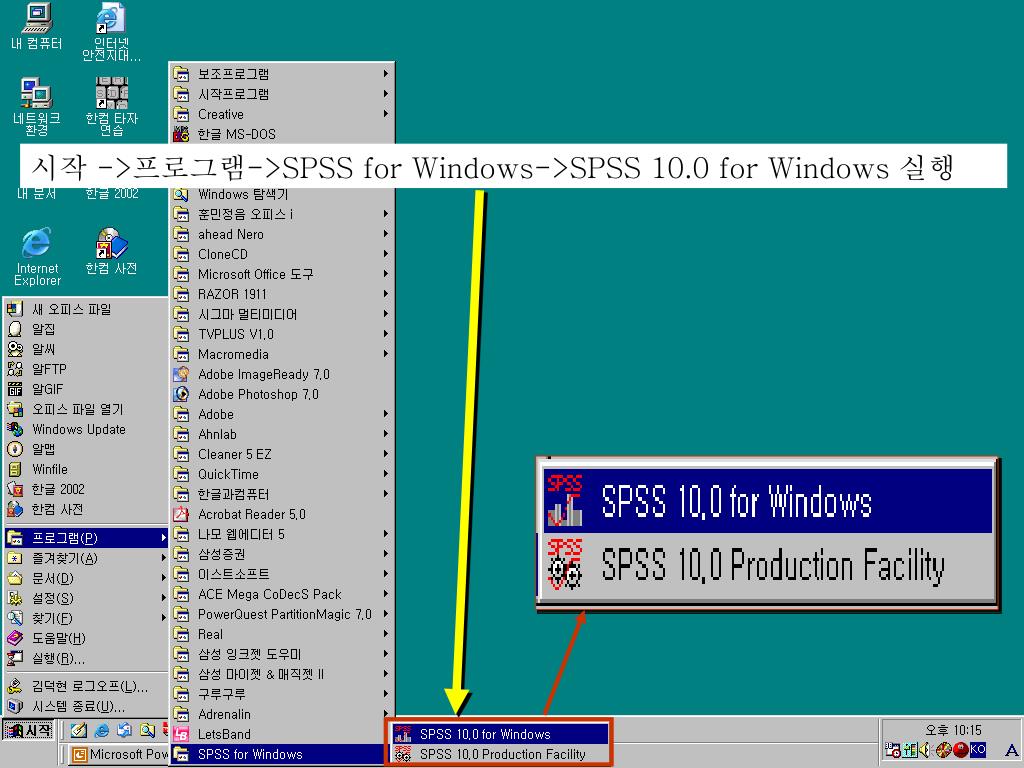The image size is (1024, 768).
Task: Expand the ACE Mega CoDecS Pack submenu
Action: click(x=282, y=594)
